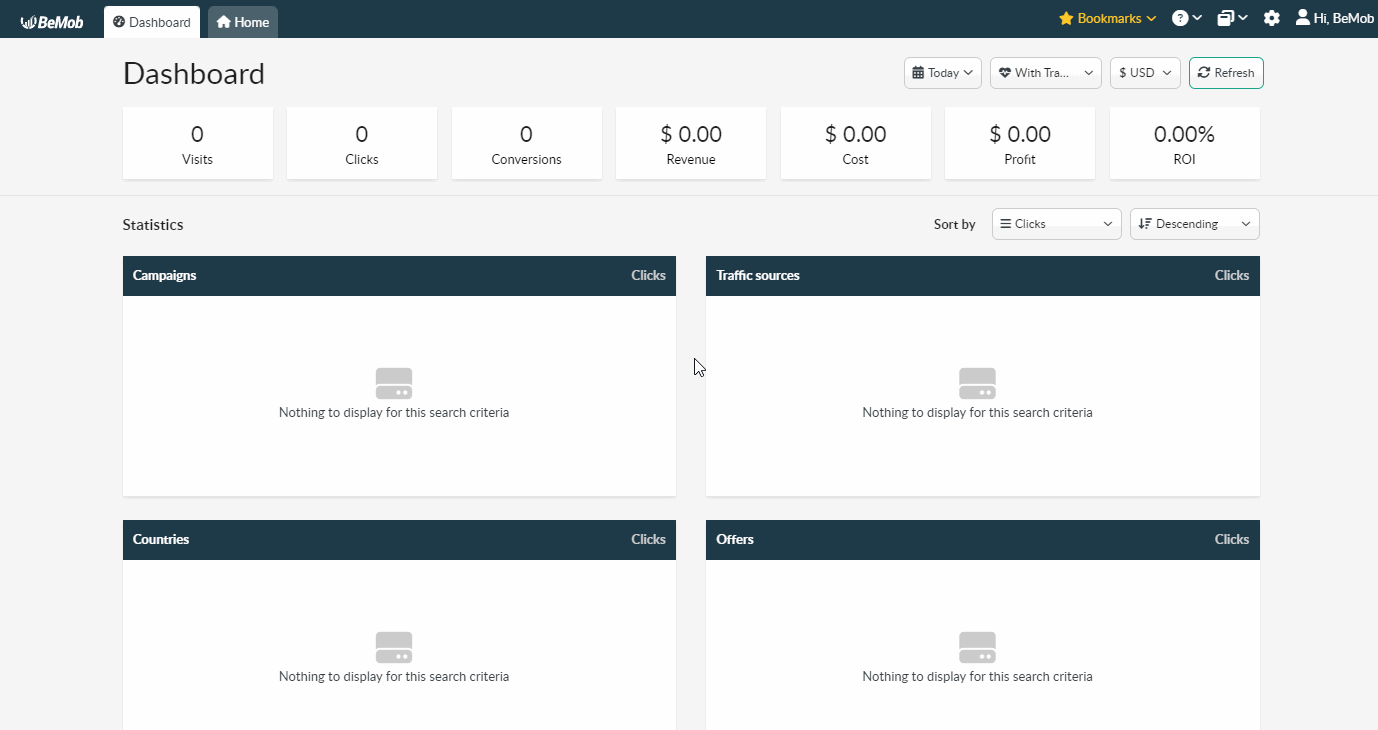Click the empty-state icon in Traffic sources panel
Viewport: 1378px width, 730px height.
point(977,384)
